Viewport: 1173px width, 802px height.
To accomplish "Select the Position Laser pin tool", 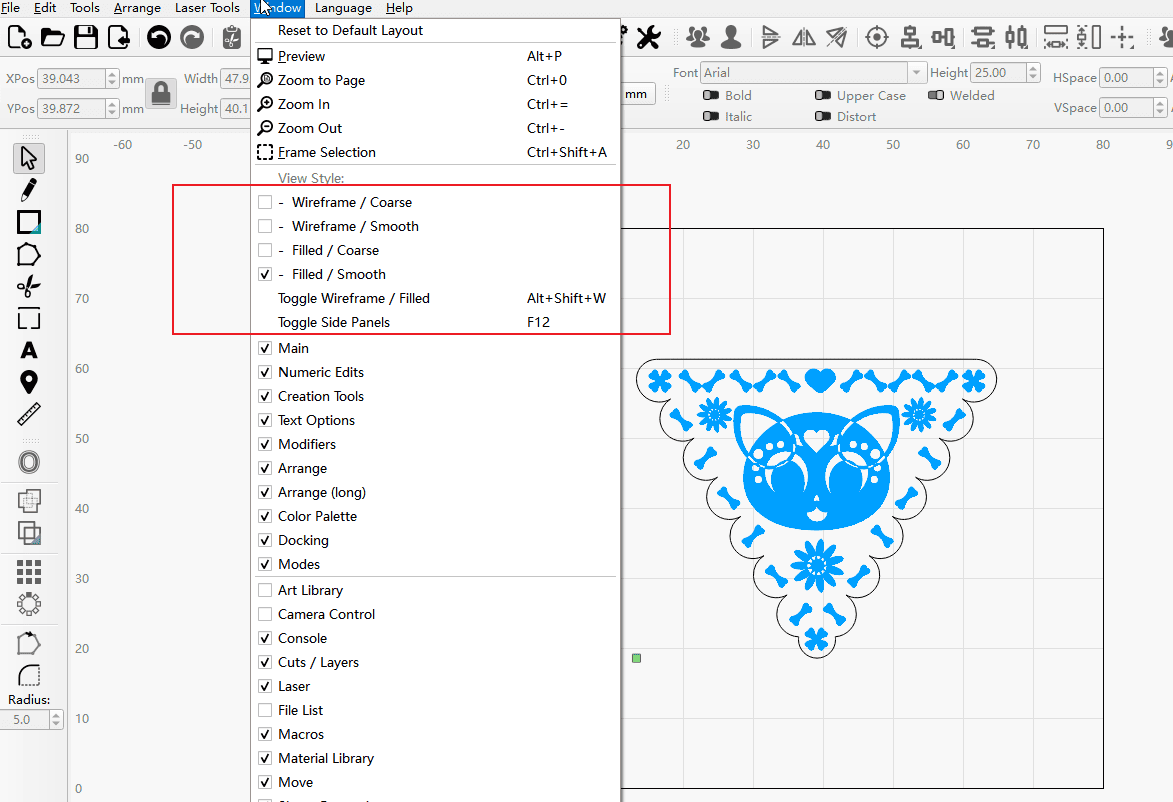I will (x=29, y=382).
